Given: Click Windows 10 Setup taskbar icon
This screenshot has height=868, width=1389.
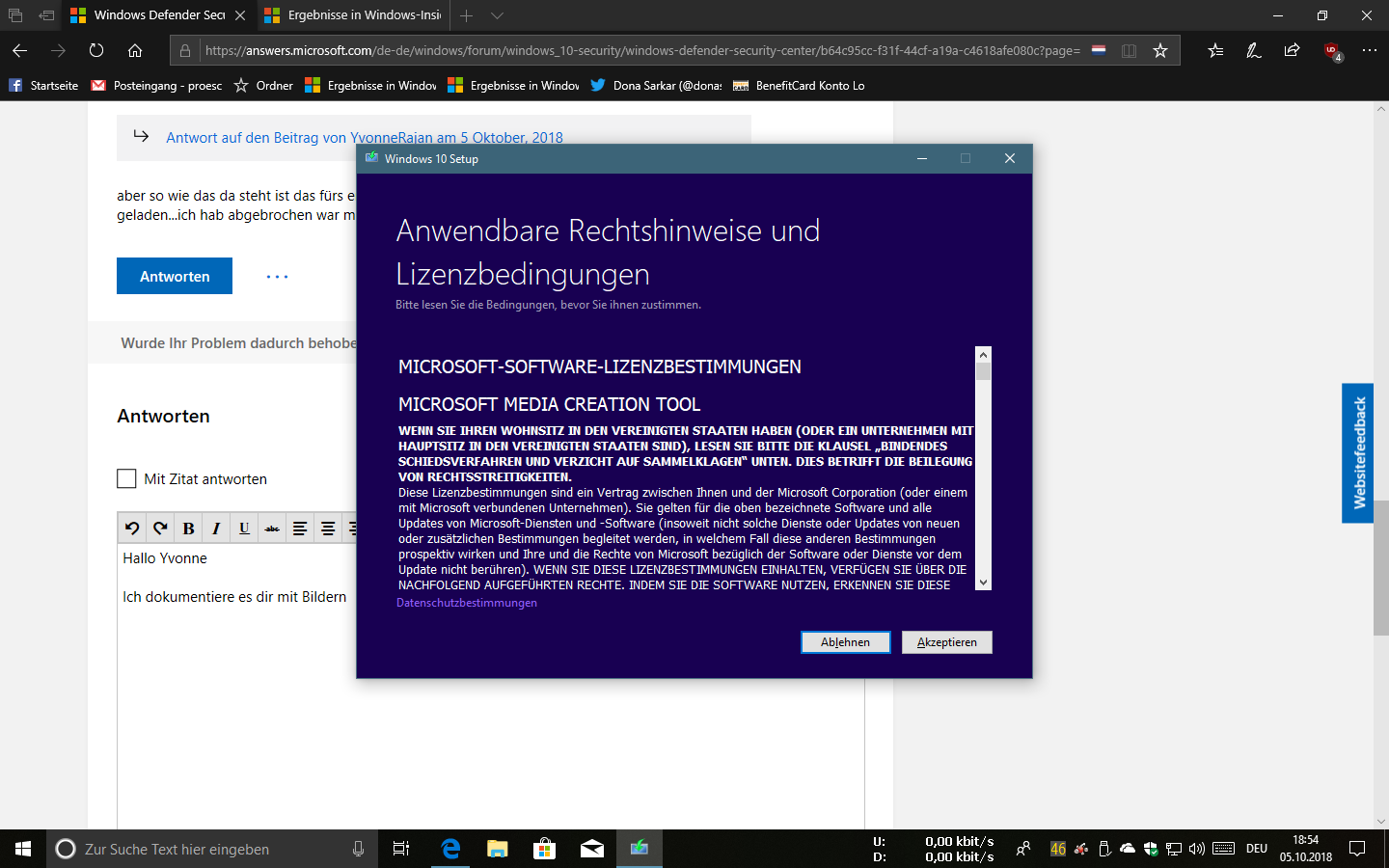Looking at the screenshot, I should click(x=639, y=849).
